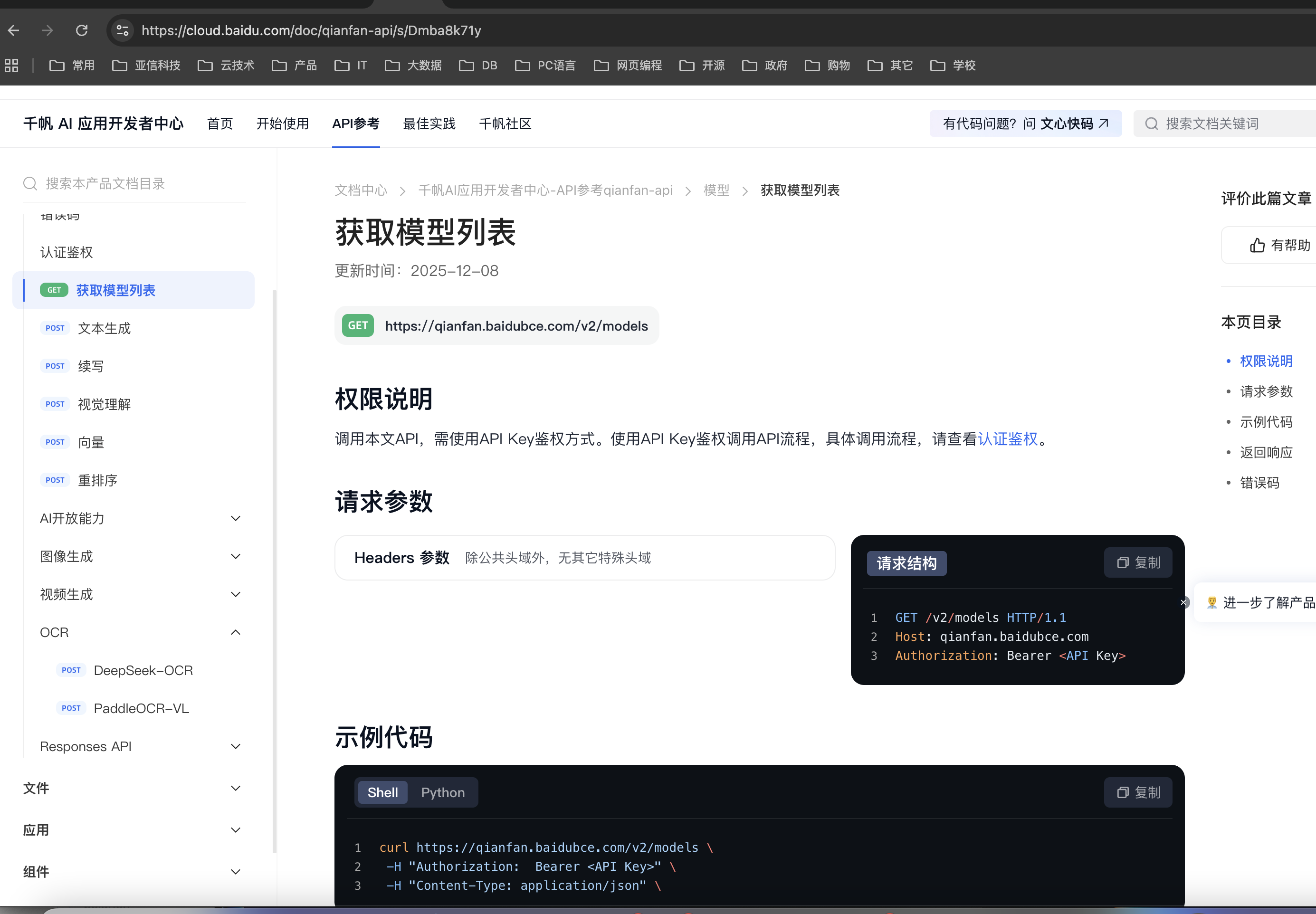Screen dimensions: 1316x914
Task: Click the thumbs-up 有帮助 icon
Action: 1257,246
